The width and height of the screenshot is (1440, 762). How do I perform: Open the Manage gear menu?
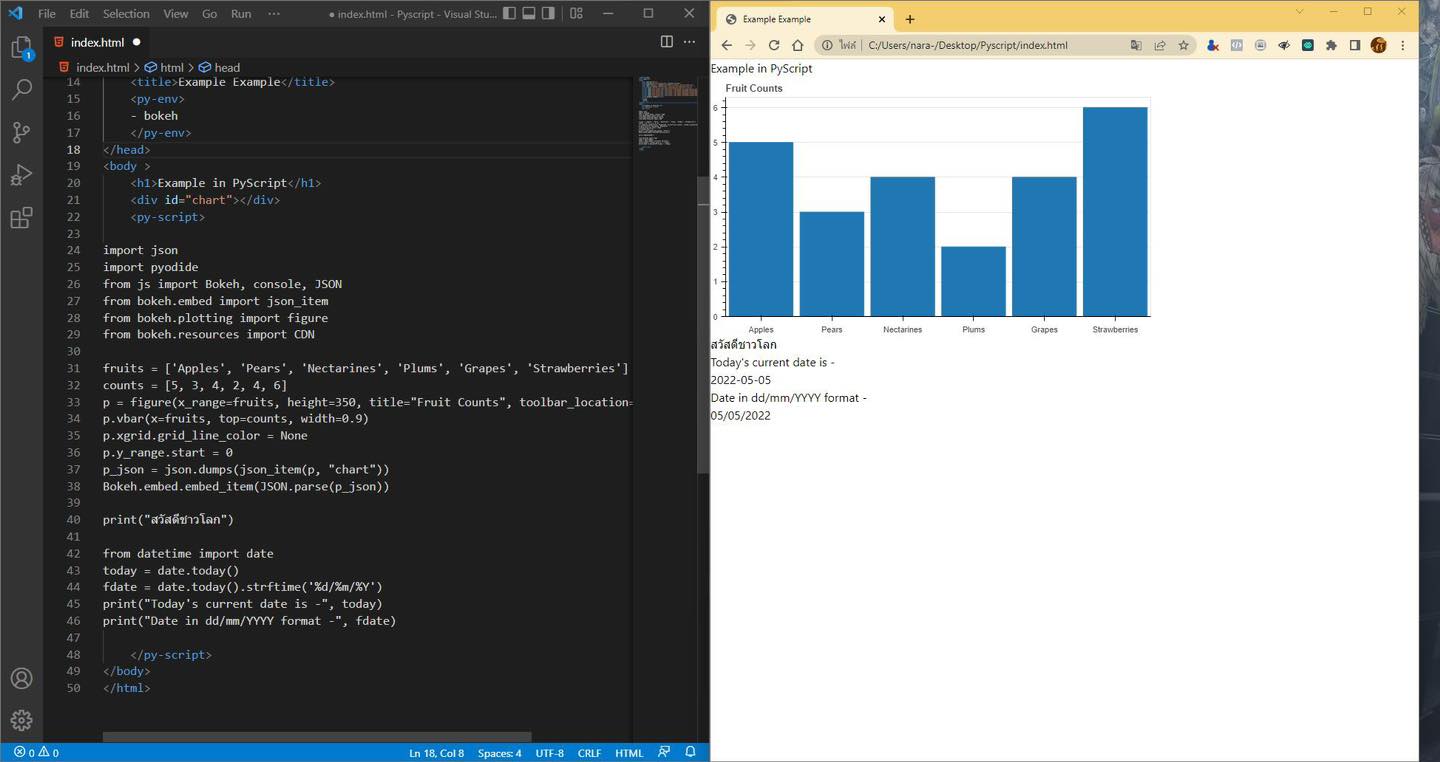(21, 720)
